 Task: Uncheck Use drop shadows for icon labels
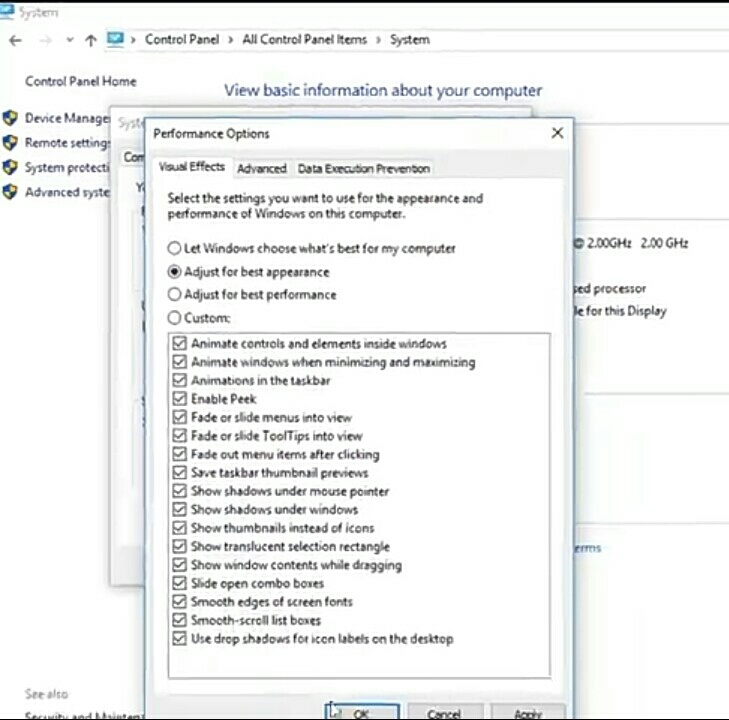(179, 639)
